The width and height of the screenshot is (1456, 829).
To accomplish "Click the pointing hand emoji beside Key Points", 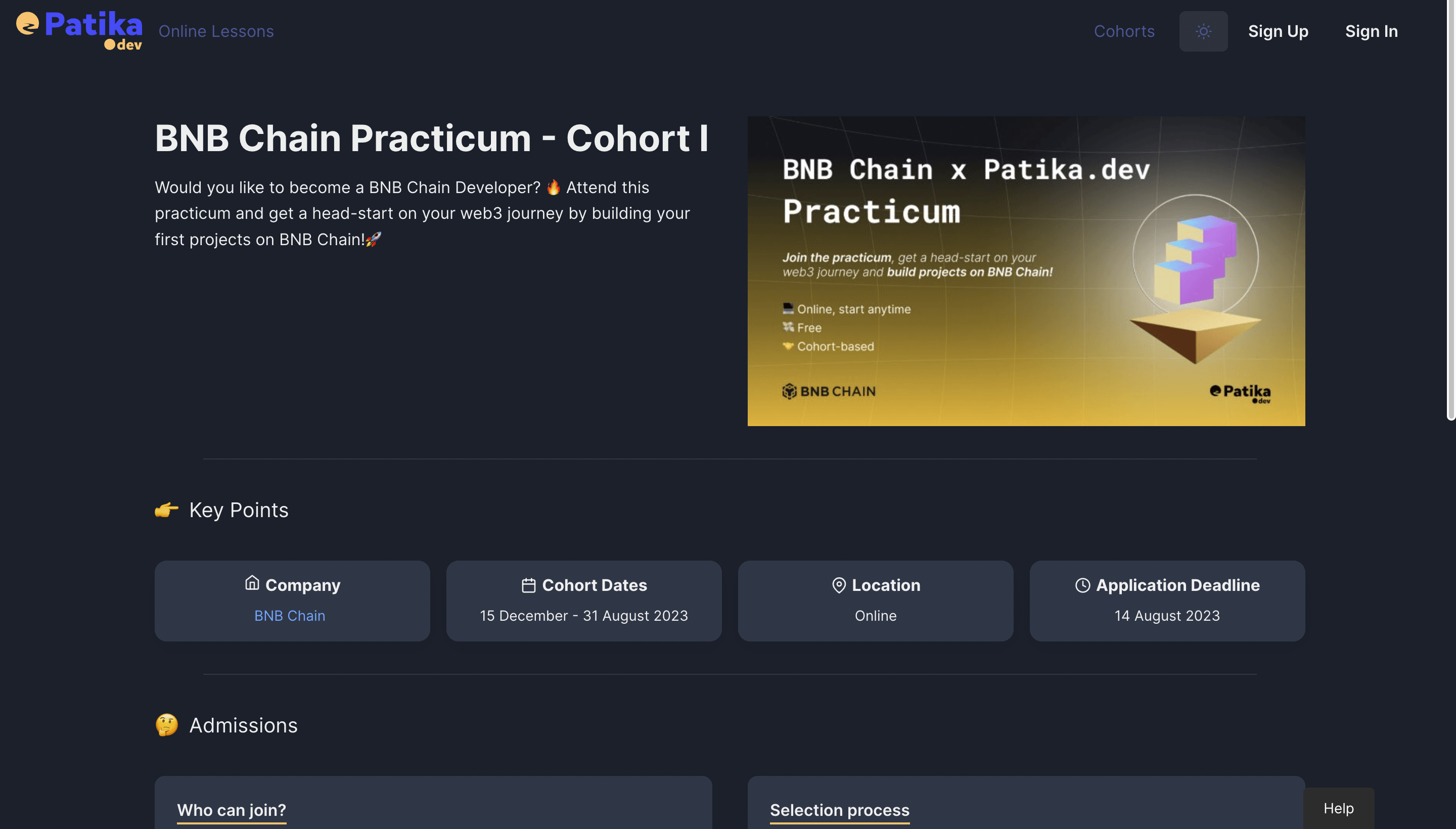I will tap(166, 510).
